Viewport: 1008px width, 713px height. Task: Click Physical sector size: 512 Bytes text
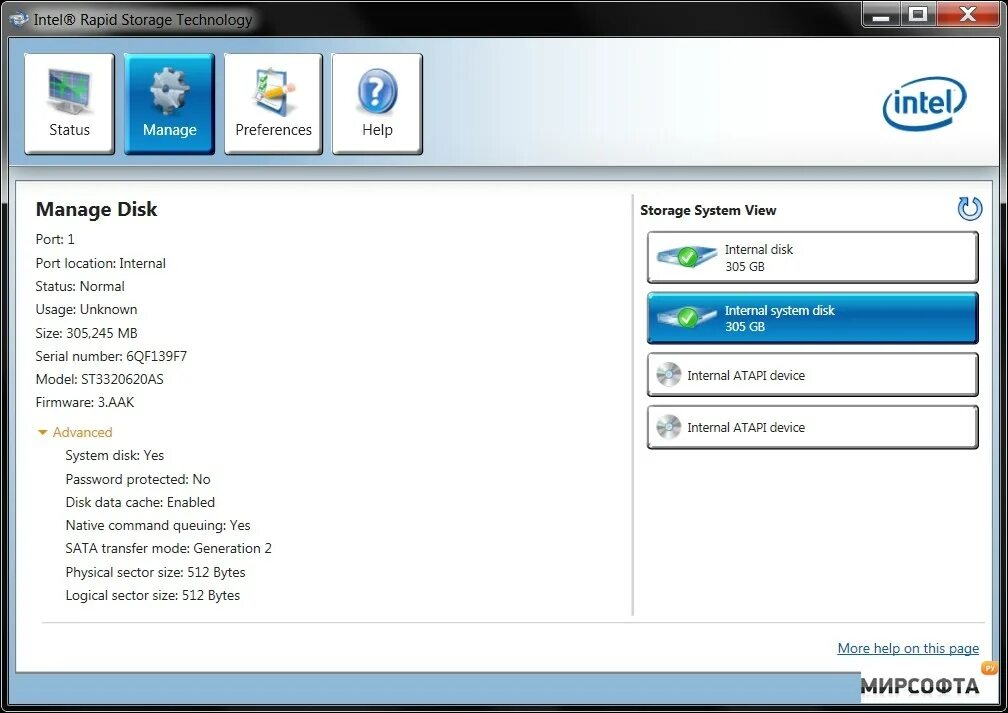click(155, 572)
